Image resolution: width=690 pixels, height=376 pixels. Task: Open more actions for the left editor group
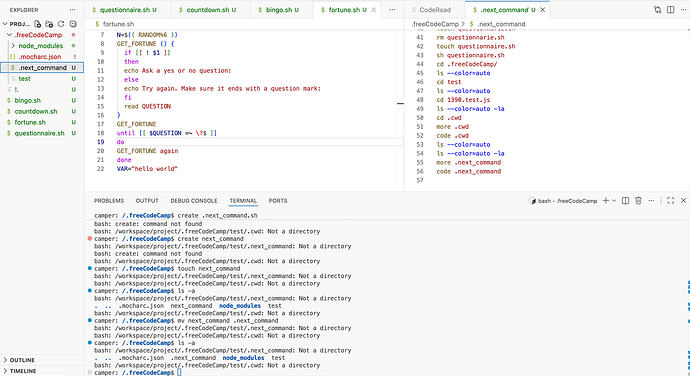tap(392, 10)
